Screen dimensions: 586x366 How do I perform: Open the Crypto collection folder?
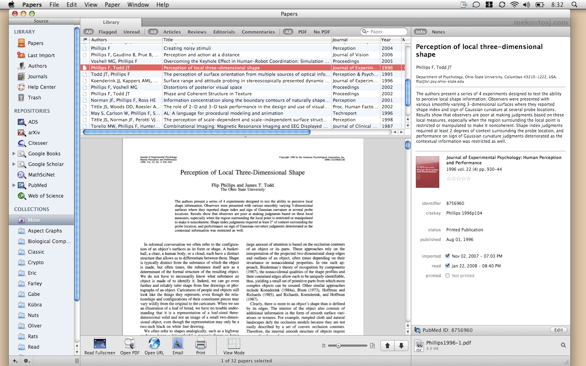coord(31,262)
